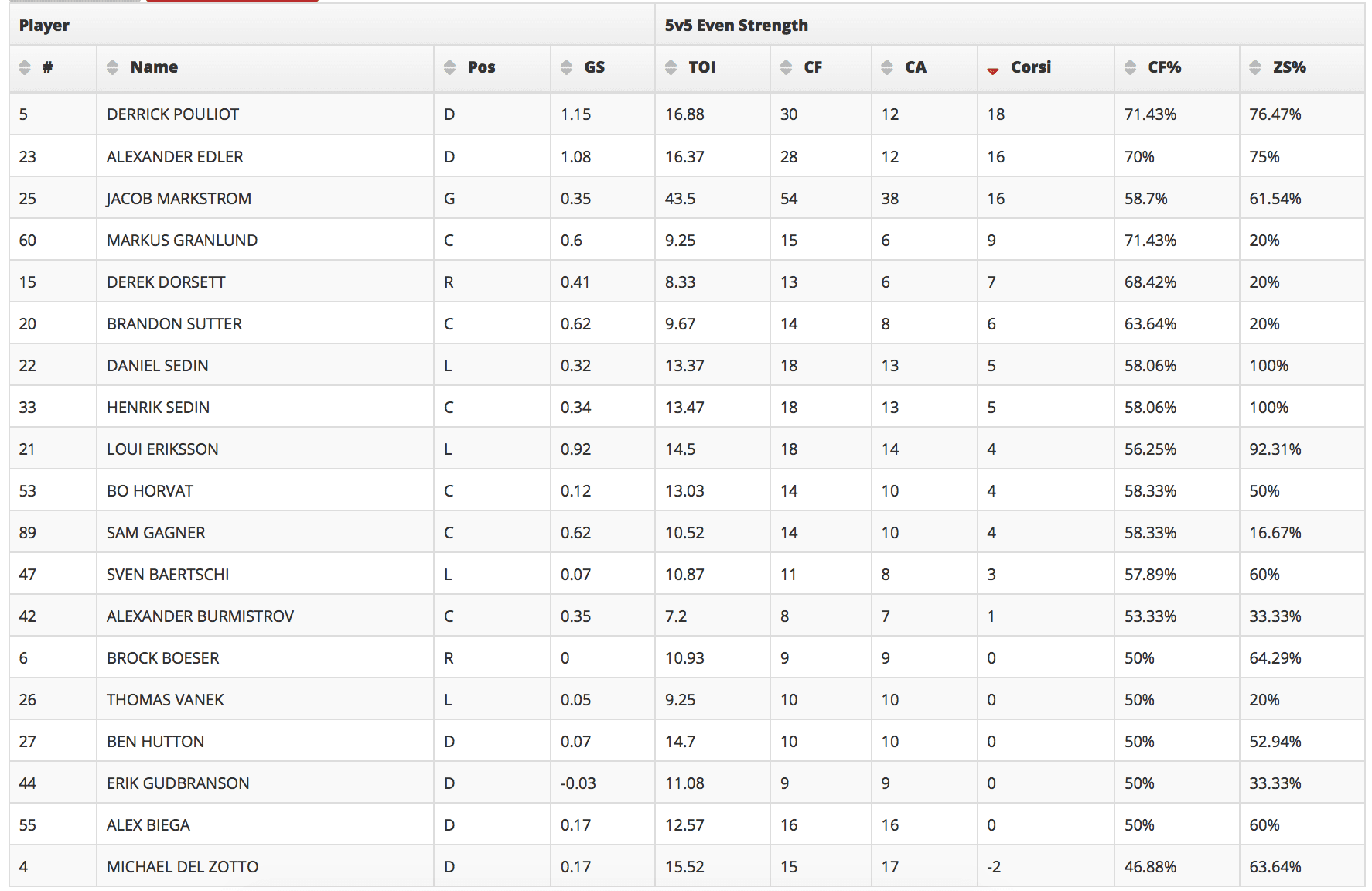Sort table by Corsi header text

[1031, 67]
